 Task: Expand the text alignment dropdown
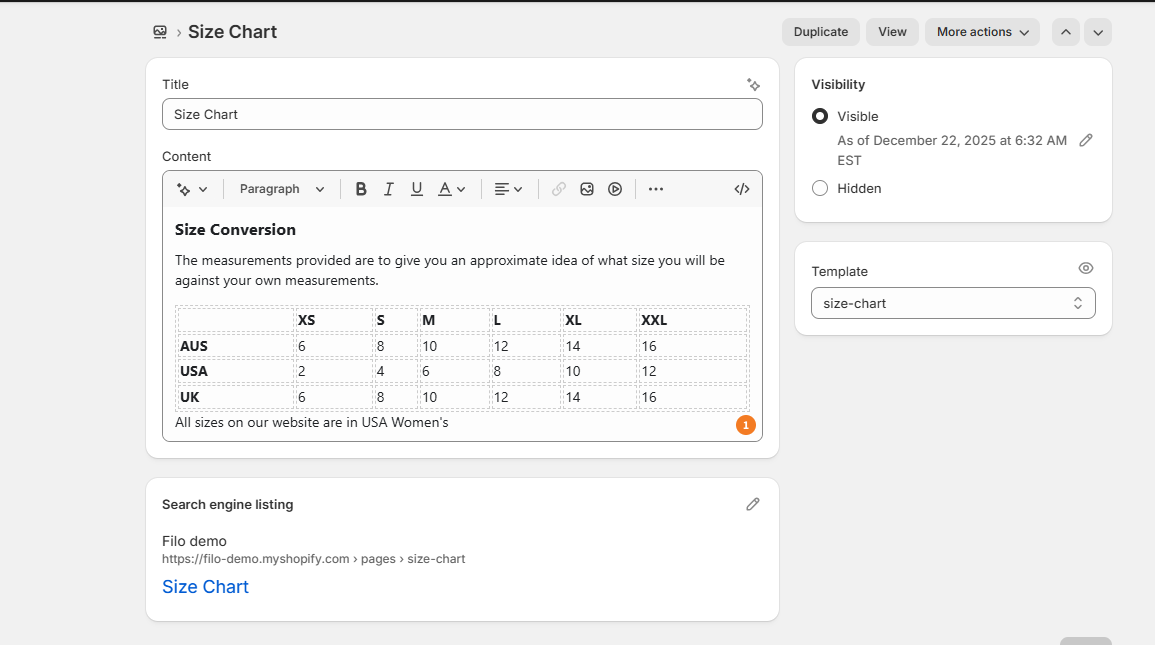coord(509,189)
